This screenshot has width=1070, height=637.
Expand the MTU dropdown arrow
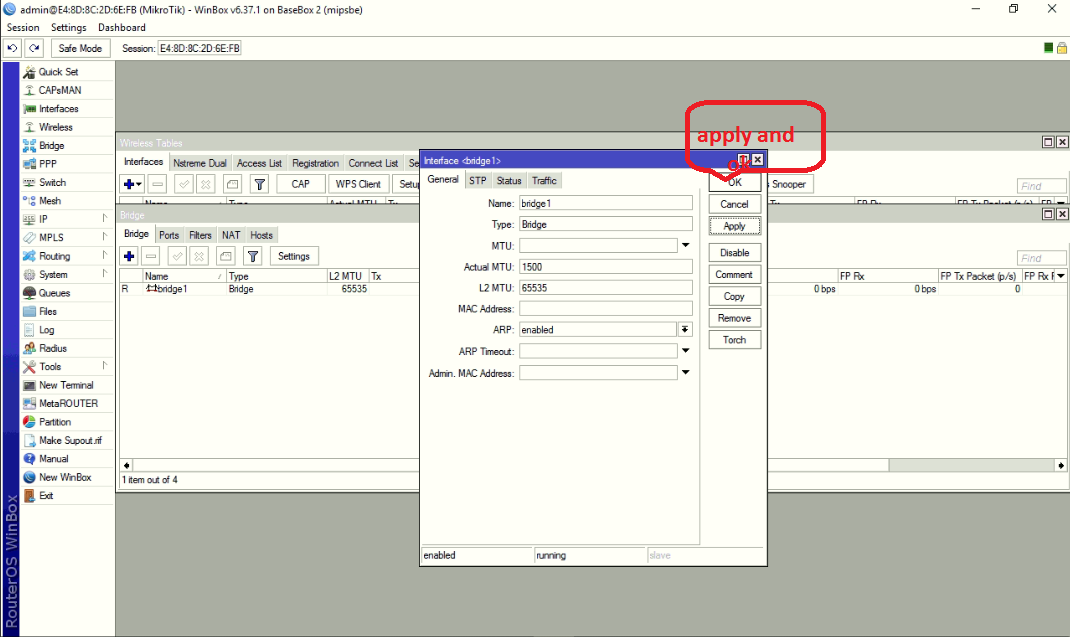pyautogui.click(x=686, y=245)
